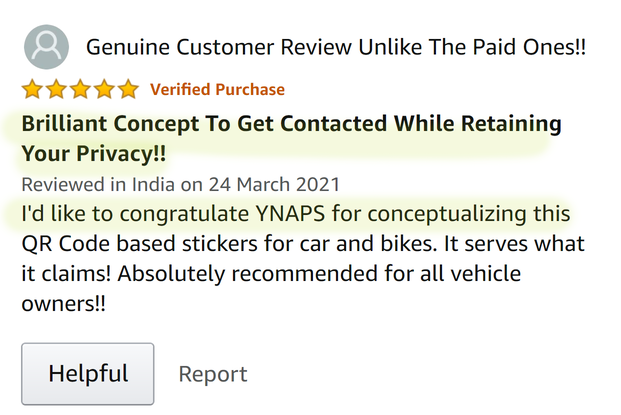Viewport: 621px width, 415px height.
Task: Click the Verified Purchase label
Action: tap(217, 90)
